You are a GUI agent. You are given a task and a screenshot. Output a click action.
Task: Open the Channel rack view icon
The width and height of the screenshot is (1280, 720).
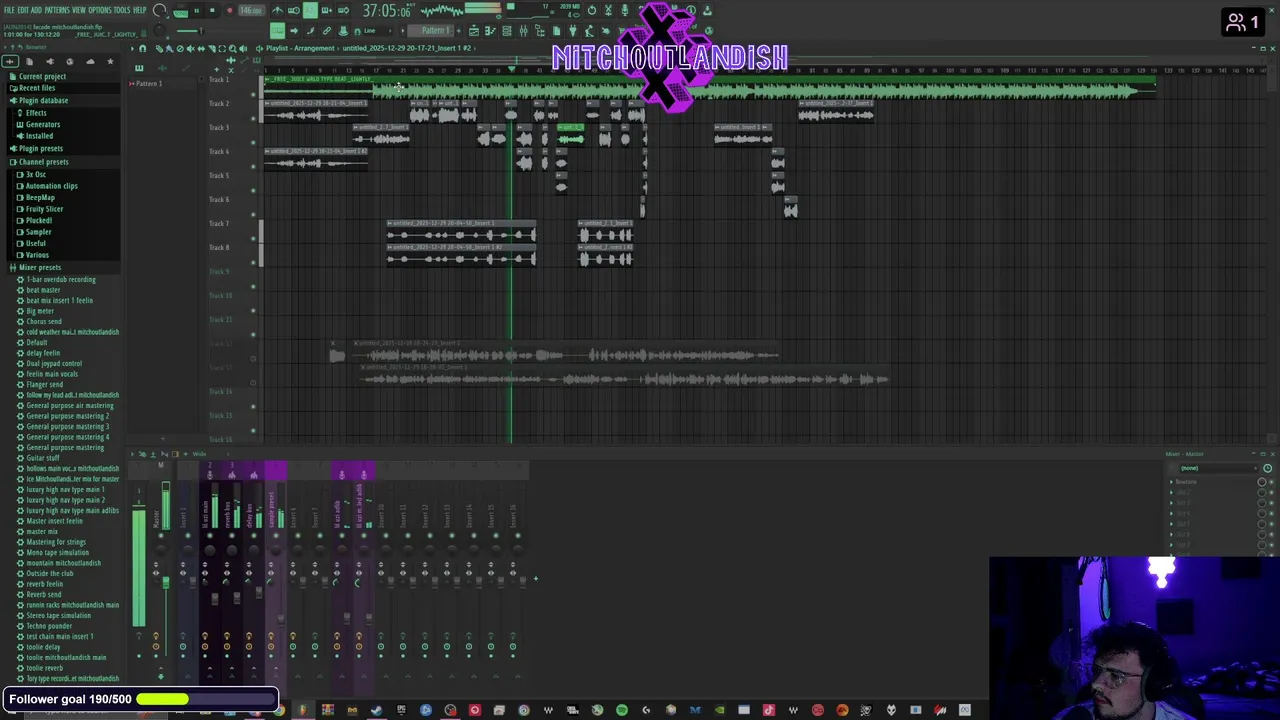tap(507, 31)
